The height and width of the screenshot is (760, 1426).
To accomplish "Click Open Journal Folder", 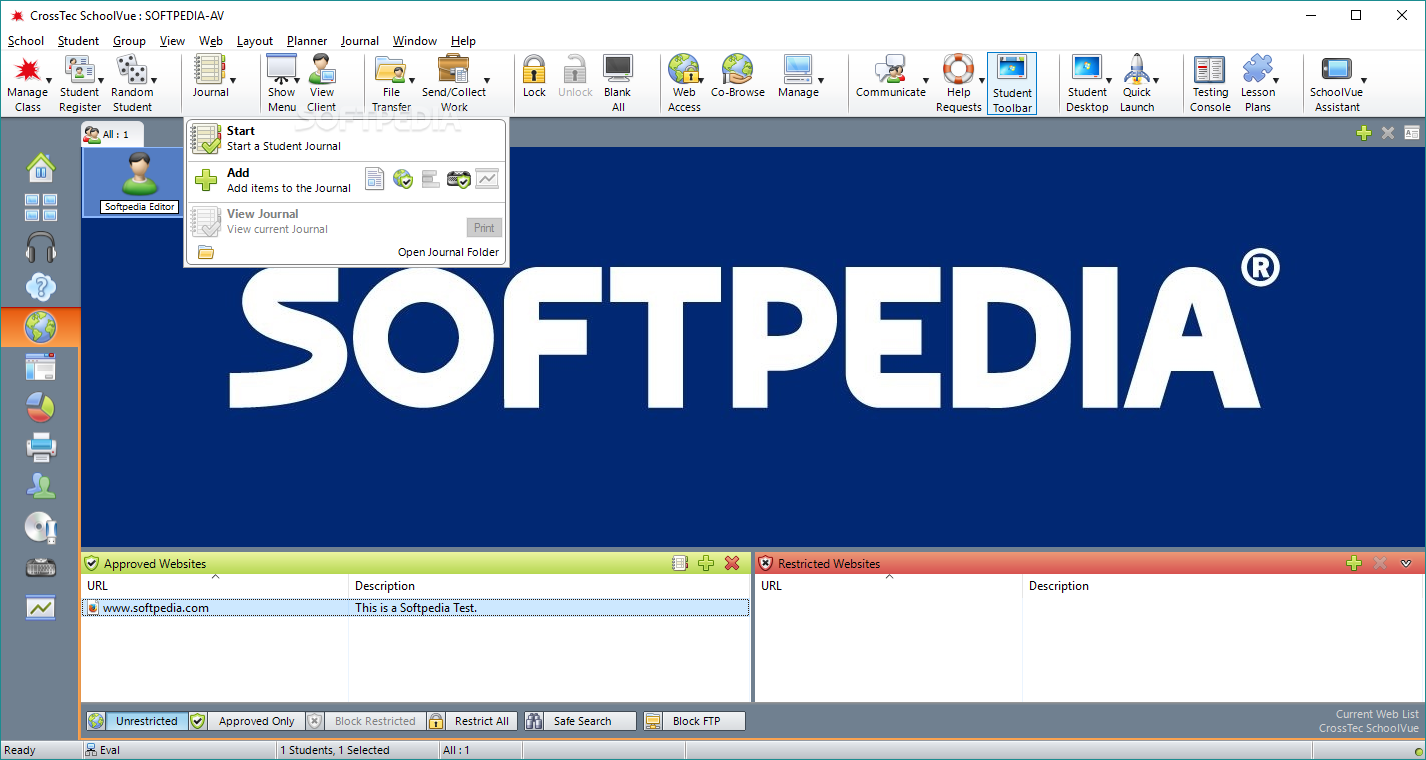I will pos(448,252).
